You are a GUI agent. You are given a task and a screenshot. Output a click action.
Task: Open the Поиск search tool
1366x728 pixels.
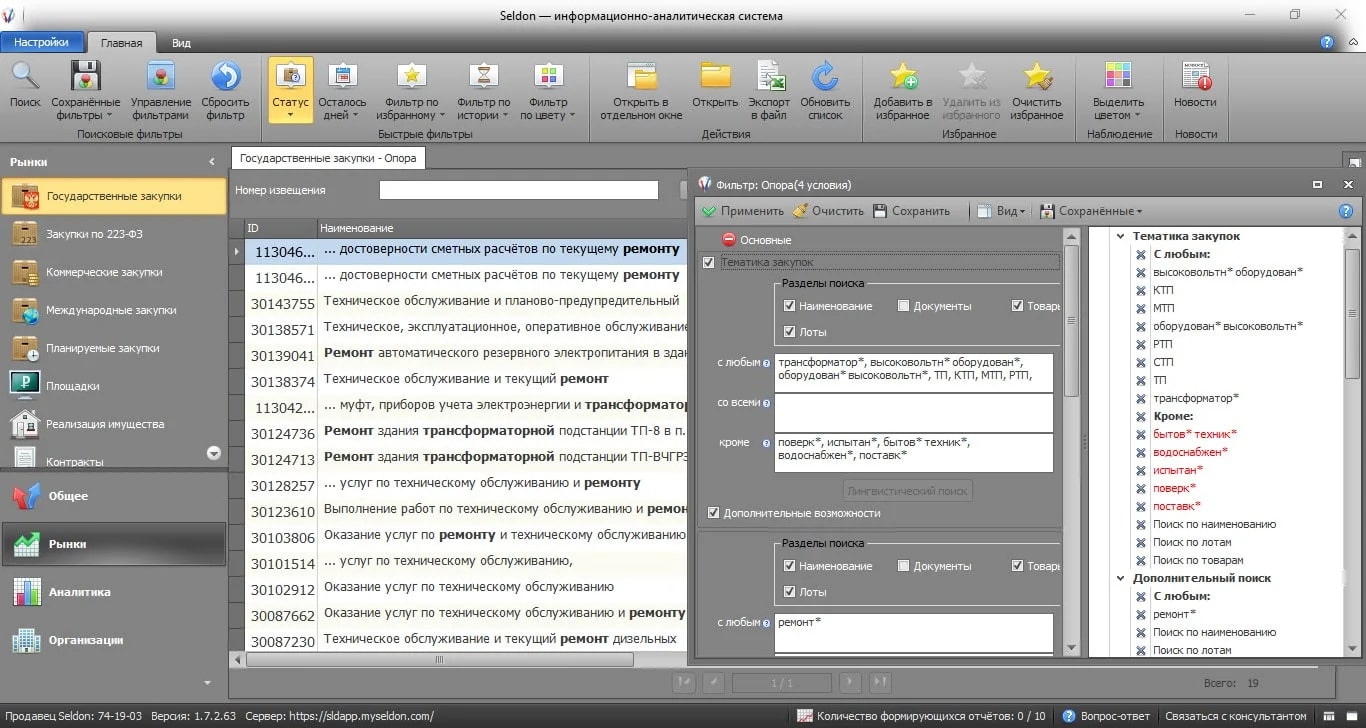pos(25,86)
